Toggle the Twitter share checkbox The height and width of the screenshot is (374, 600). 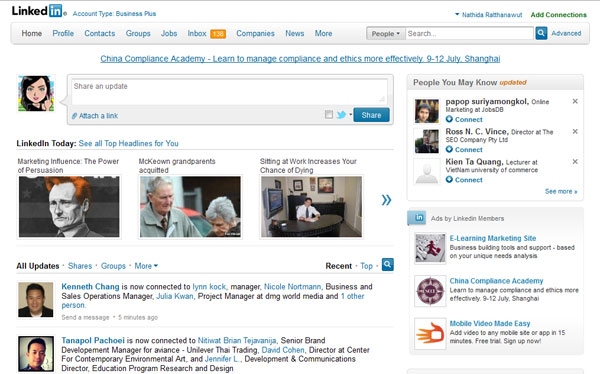pyautogui.click(x=329, y=114)
